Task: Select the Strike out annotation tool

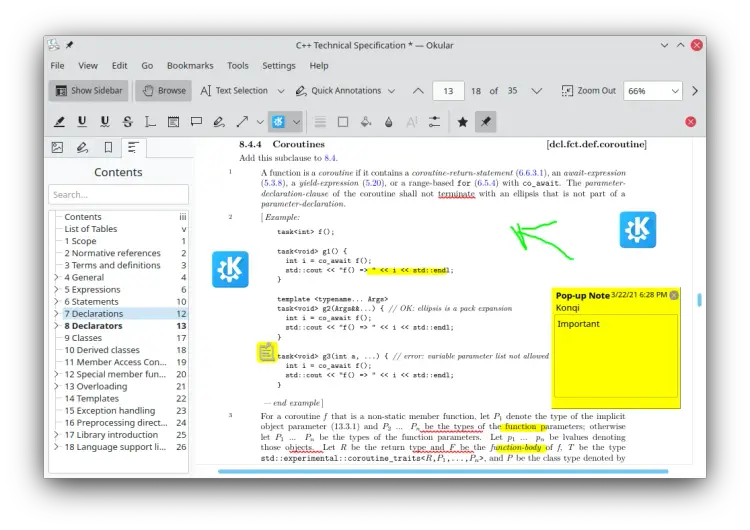Action: click(x=128, y=122)
